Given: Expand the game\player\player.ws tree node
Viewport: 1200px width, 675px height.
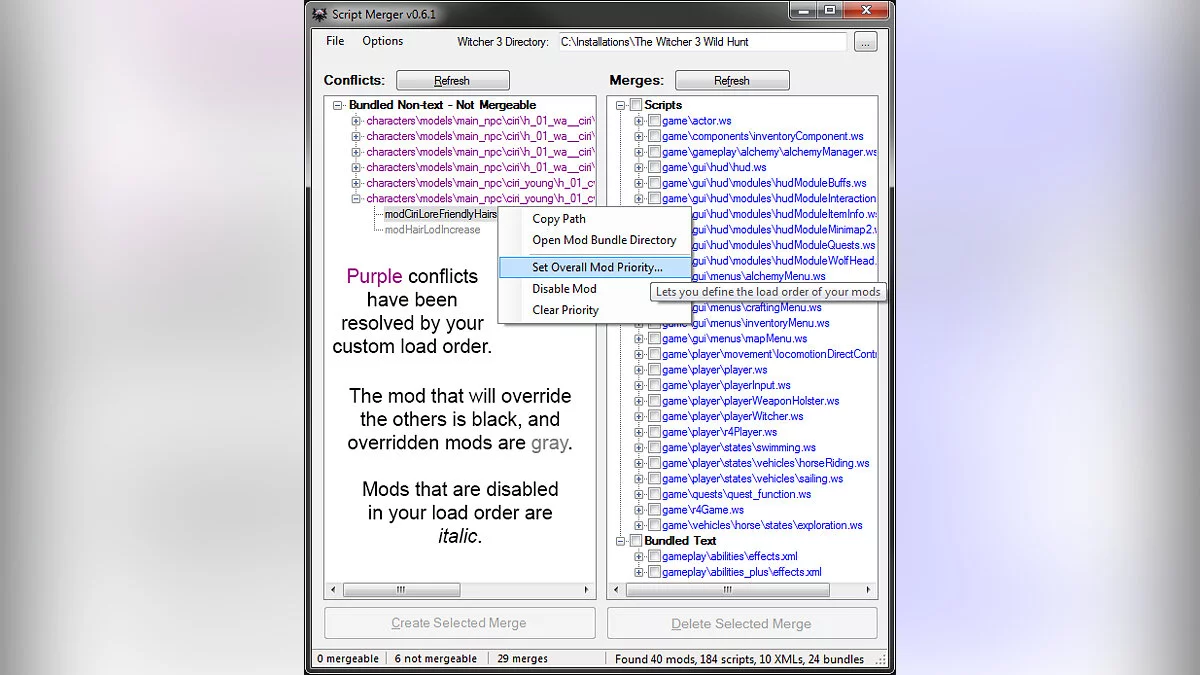Looking at the screenshot, I should point(639,370).
